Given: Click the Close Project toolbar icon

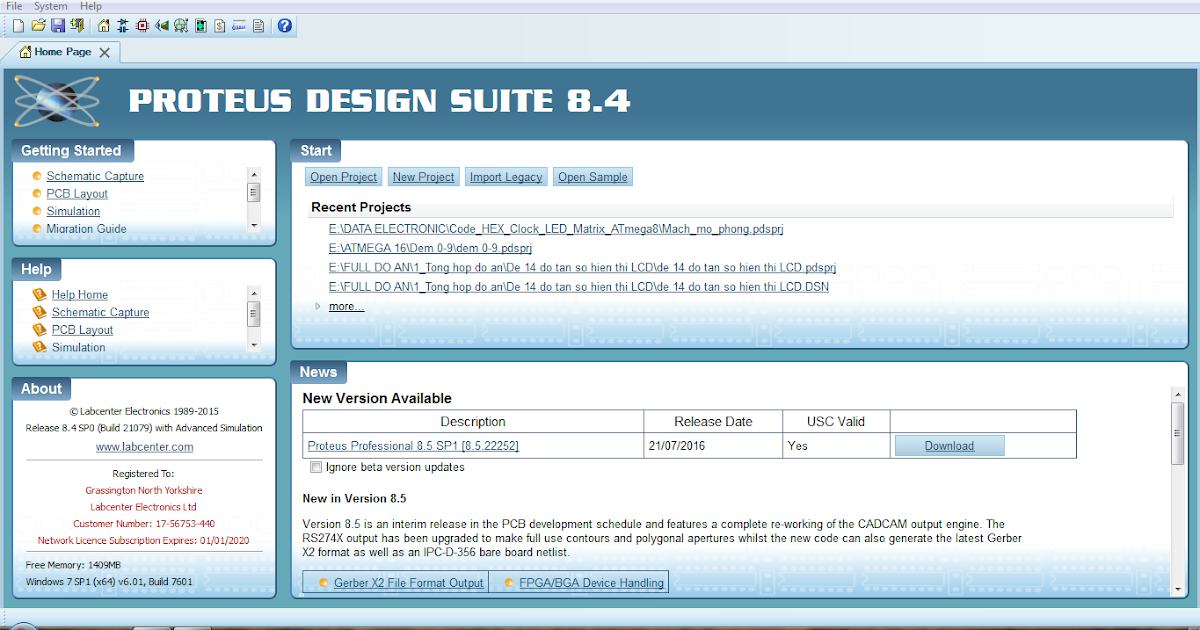Looking at the screenshot, I should 77,26.
